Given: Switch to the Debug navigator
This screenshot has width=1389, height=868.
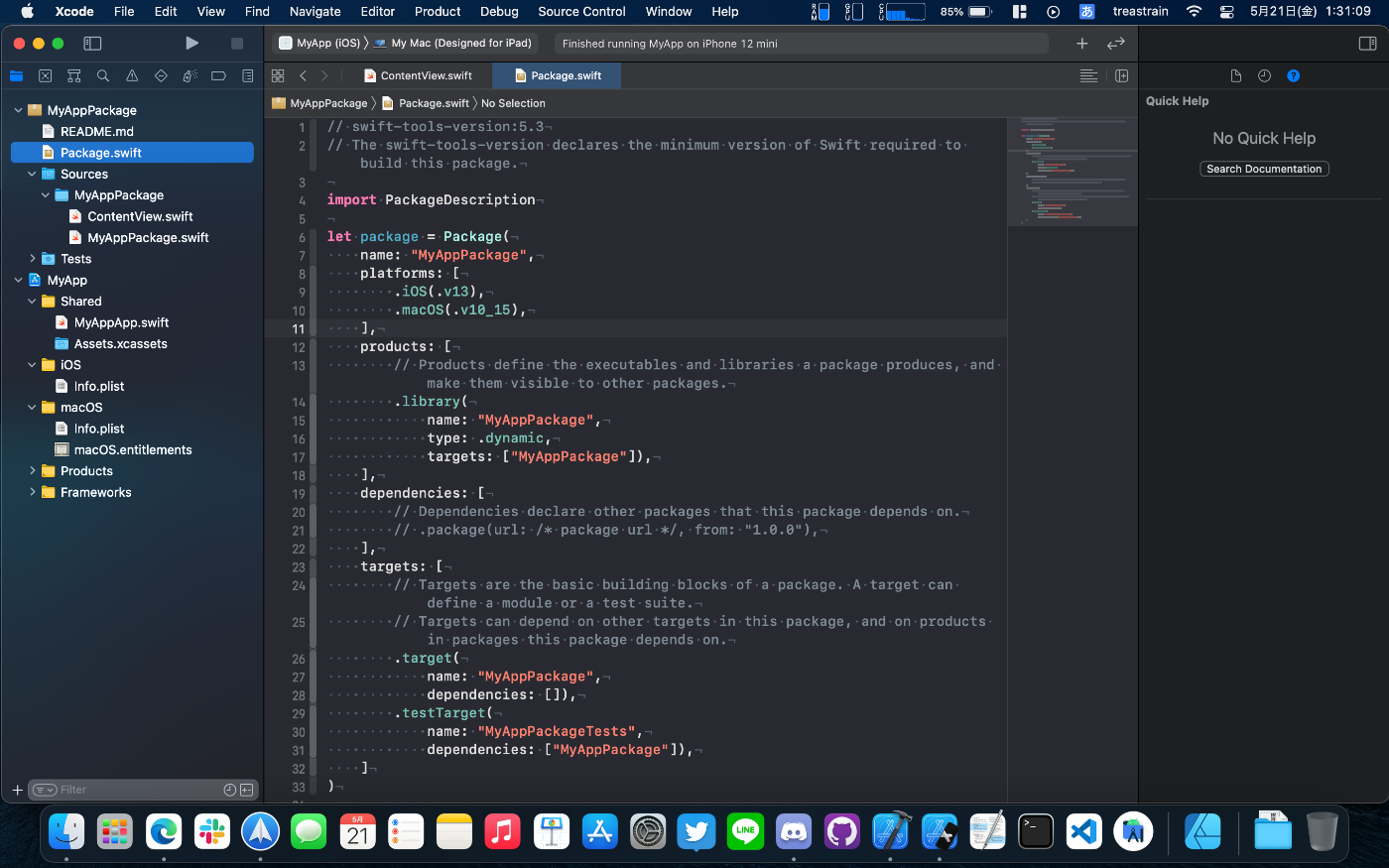Looking at the screenshot, I should point(189,75).
